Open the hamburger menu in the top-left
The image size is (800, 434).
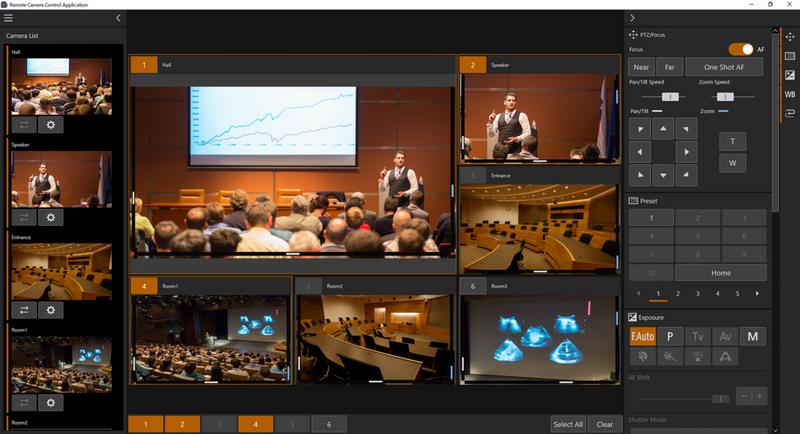point(9,18)
